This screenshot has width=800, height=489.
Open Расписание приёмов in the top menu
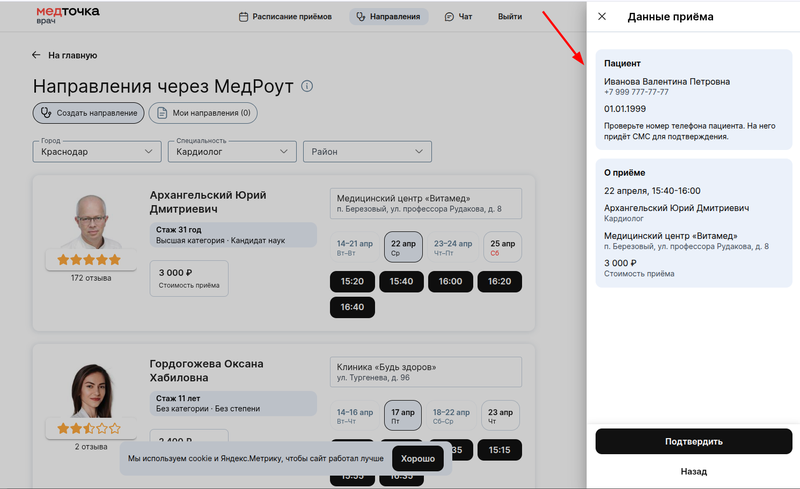tap(285, 17)
